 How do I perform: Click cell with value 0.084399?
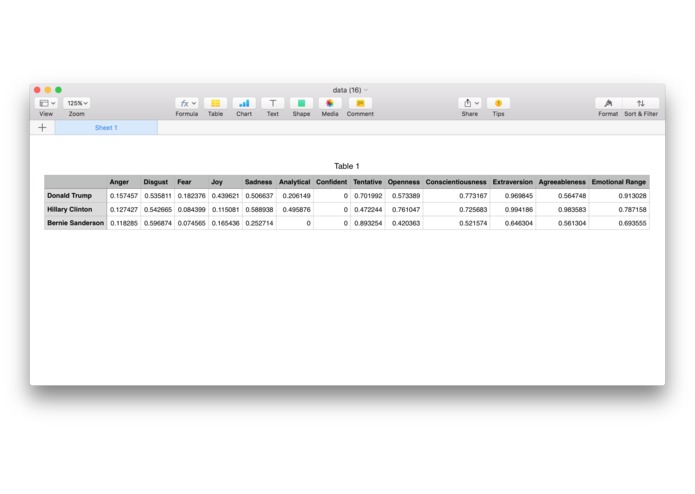tap(191, 210)
